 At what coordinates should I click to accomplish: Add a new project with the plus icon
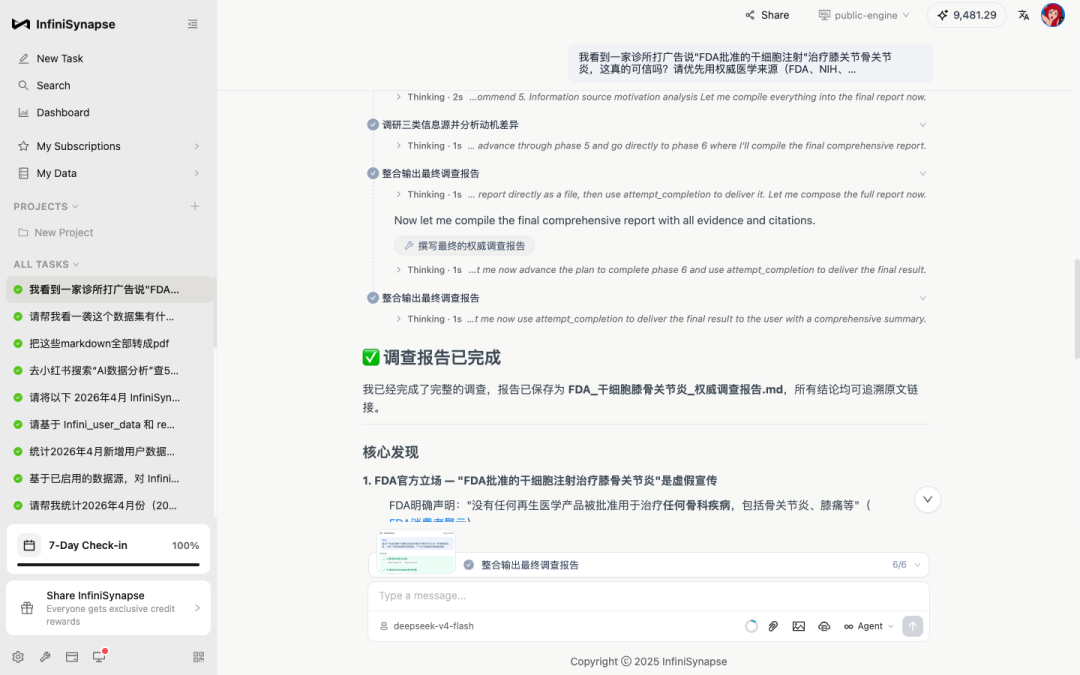pos(195,206)
